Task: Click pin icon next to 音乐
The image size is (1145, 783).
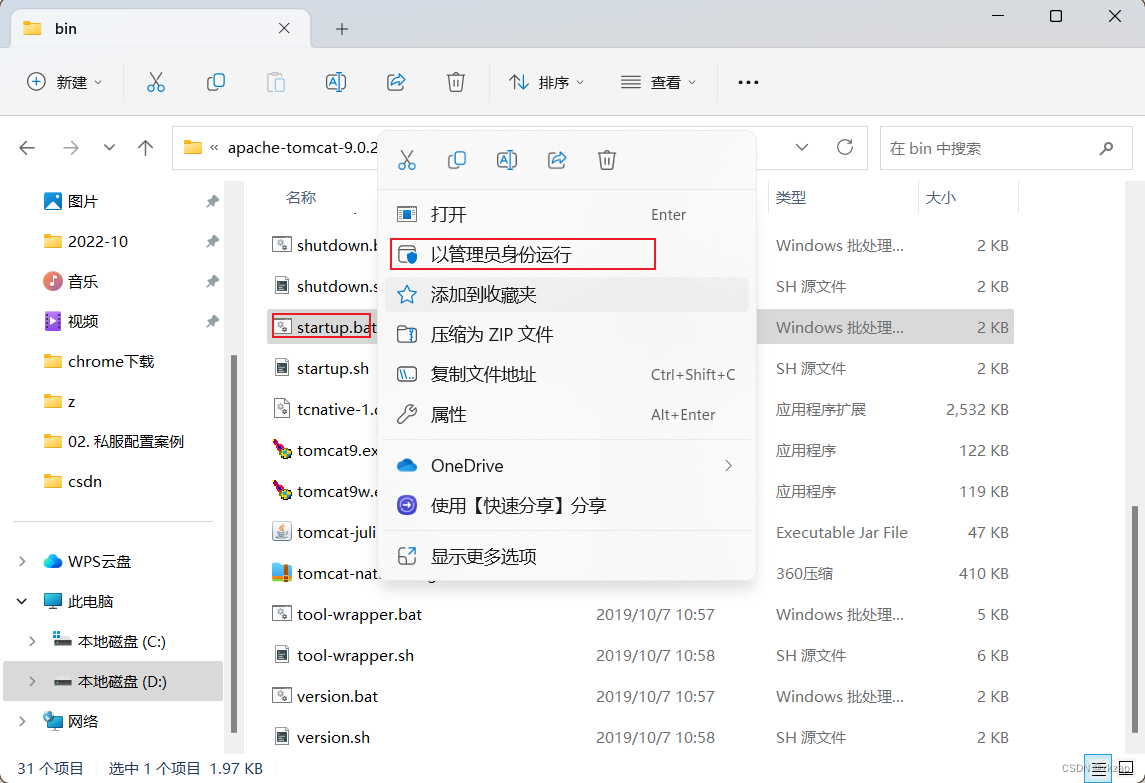Action: tap(212, 281)
